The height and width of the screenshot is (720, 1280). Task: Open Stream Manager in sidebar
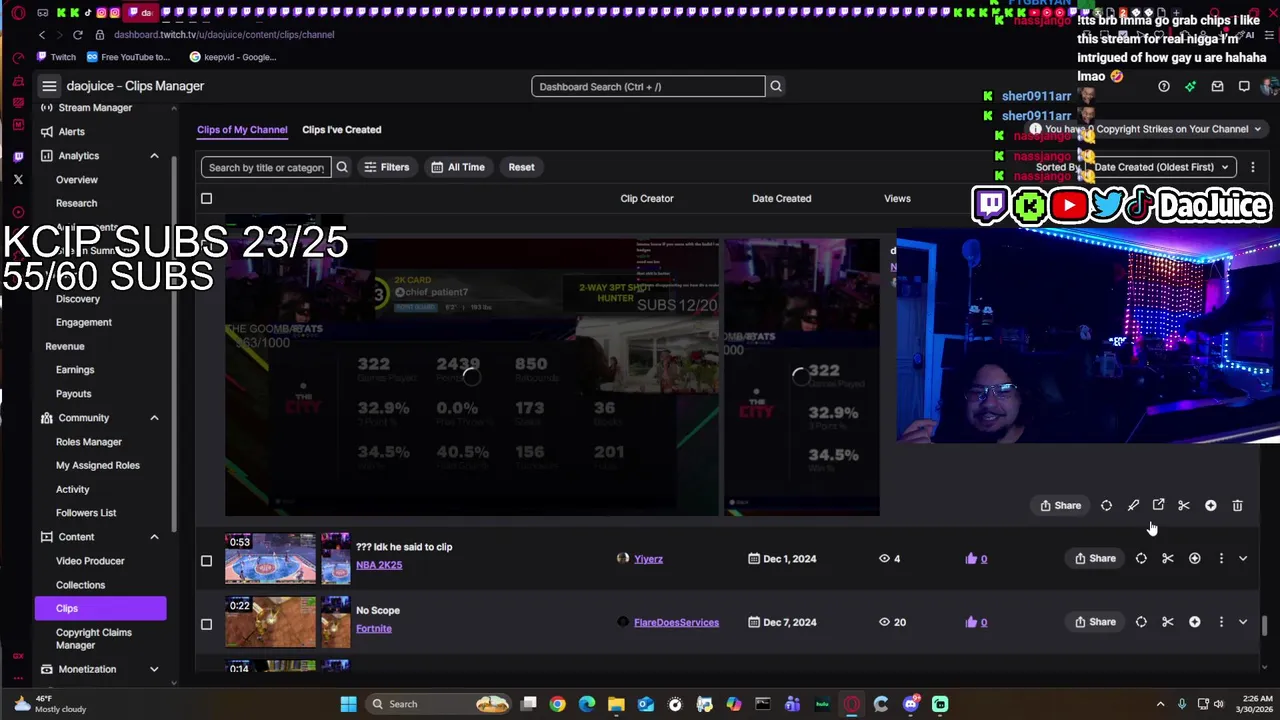click(95, 108)
